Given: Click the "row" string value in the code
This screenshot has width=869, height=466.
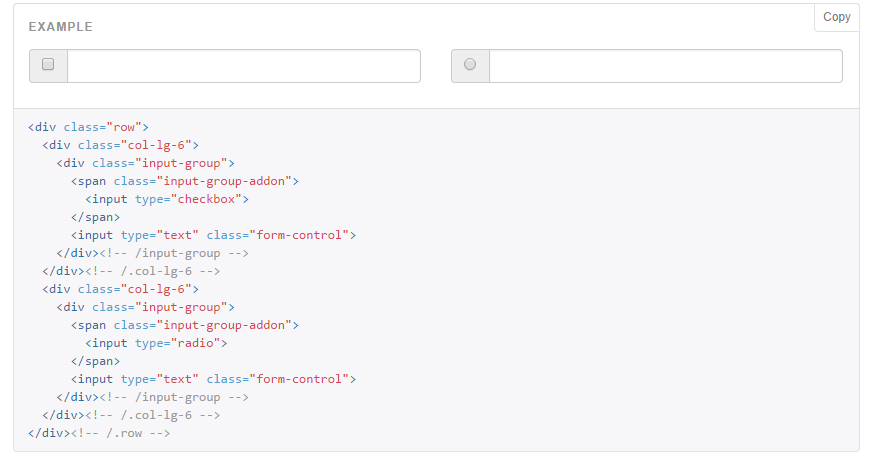Looking at the screenshot, I should pos(130,127).
